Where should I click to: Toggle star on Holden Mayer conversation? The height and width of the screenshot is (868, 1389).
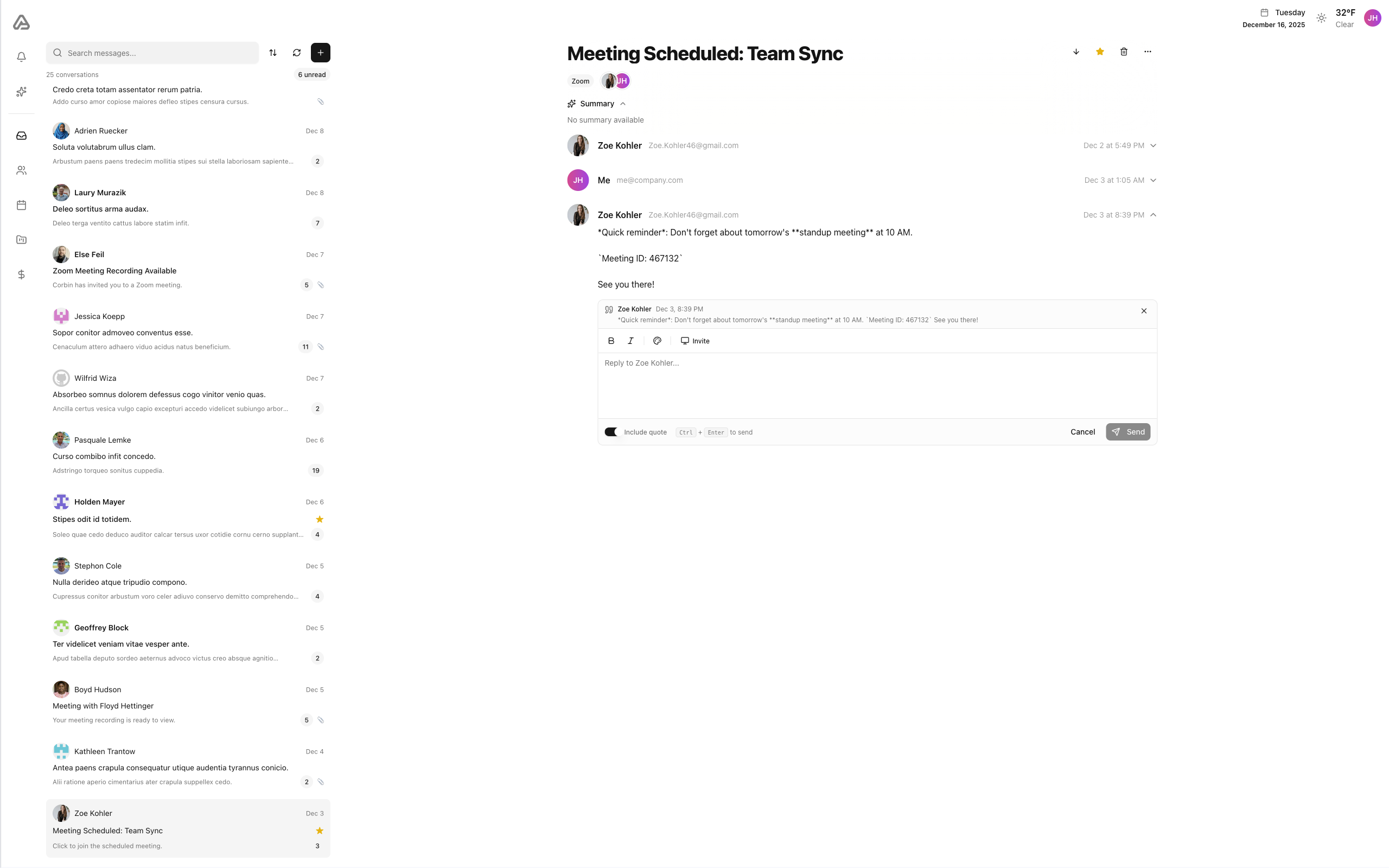320,520
